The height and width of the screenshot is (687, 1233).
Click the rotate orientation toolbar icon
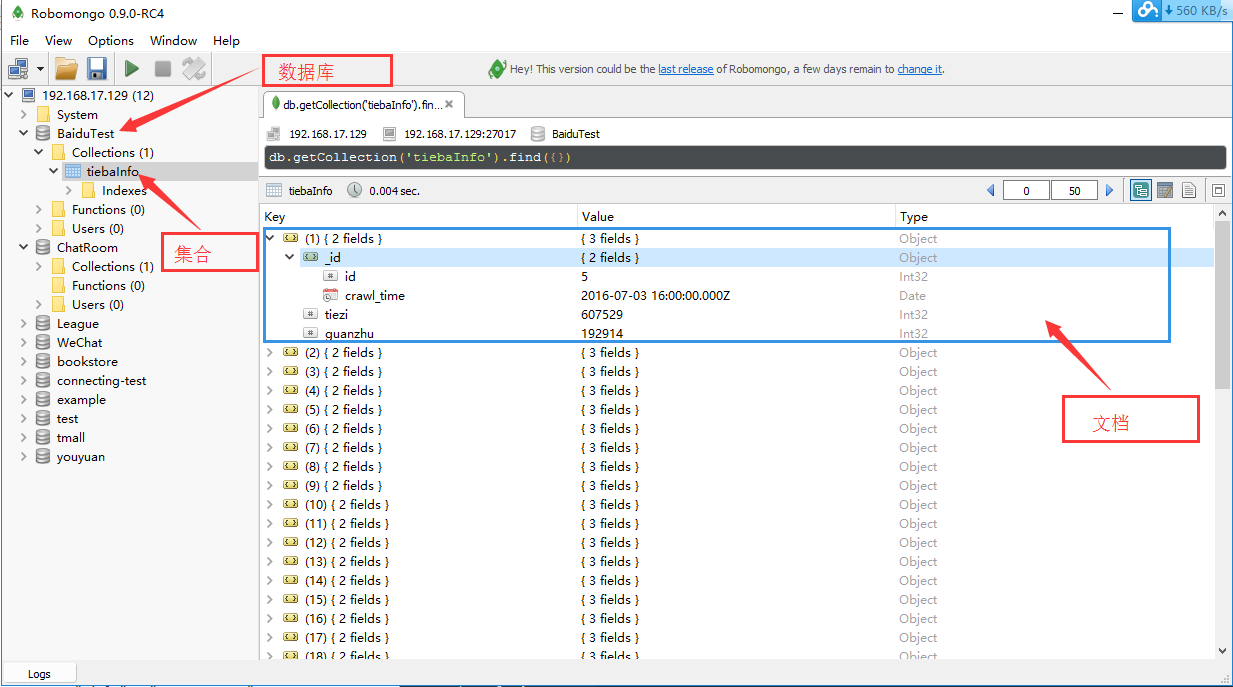click(x=194, y=69)
